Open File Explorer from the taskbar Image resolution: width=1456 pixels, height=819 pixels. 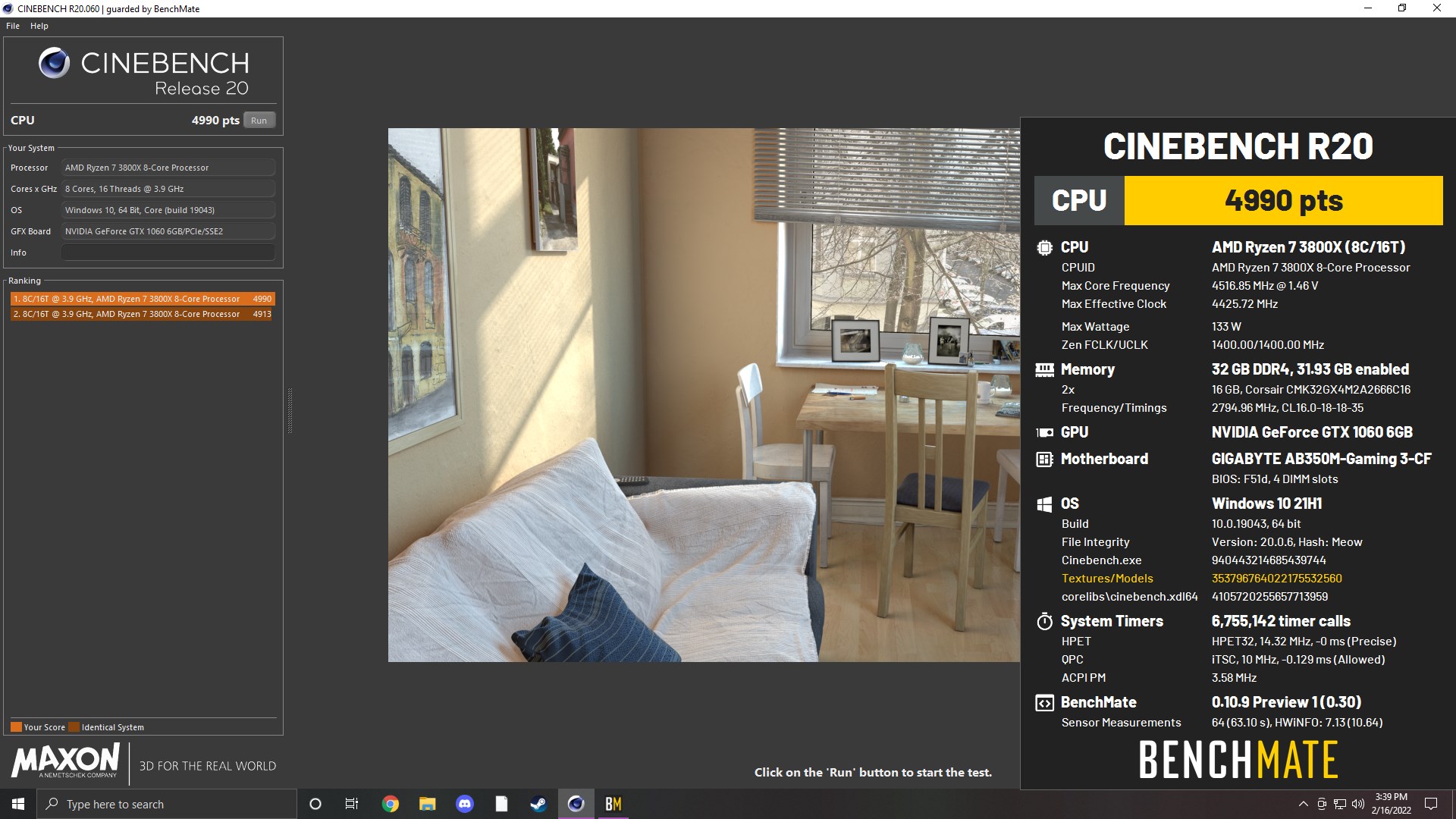click(428, 804)
